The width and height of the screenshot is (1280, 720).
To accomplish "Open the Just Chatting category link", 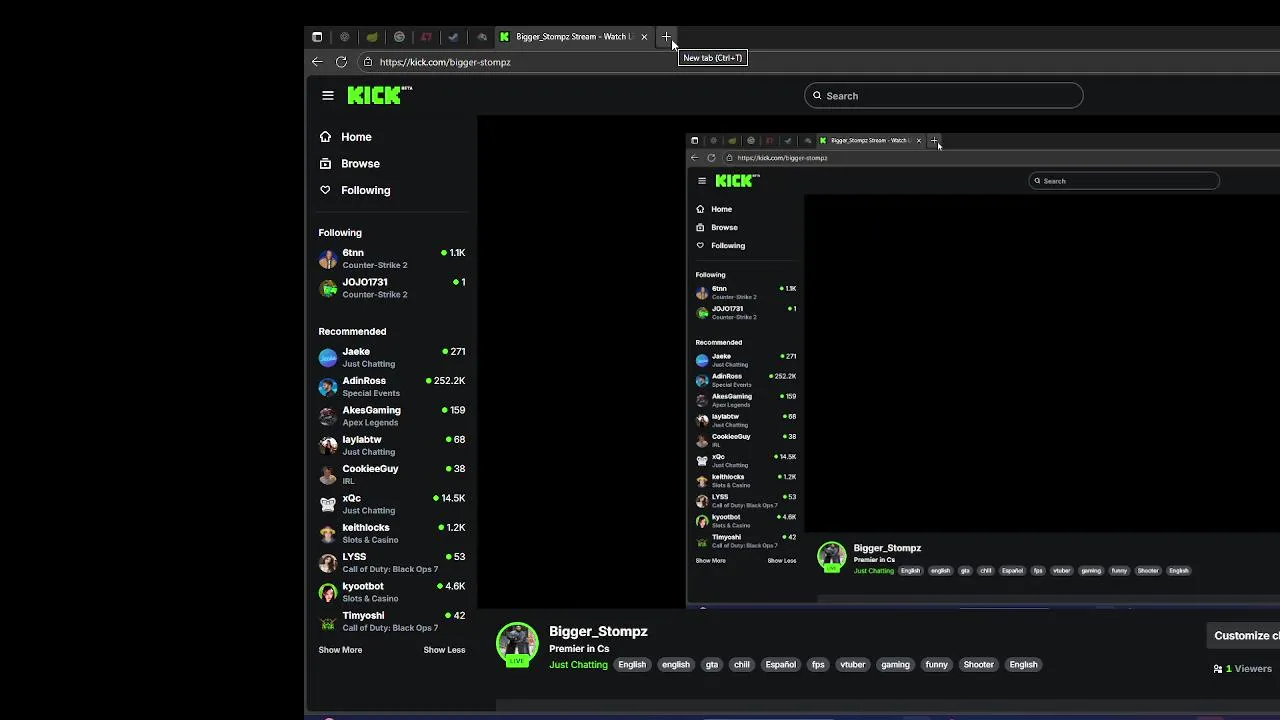I will pyautogui.click(x=578, y=665).
